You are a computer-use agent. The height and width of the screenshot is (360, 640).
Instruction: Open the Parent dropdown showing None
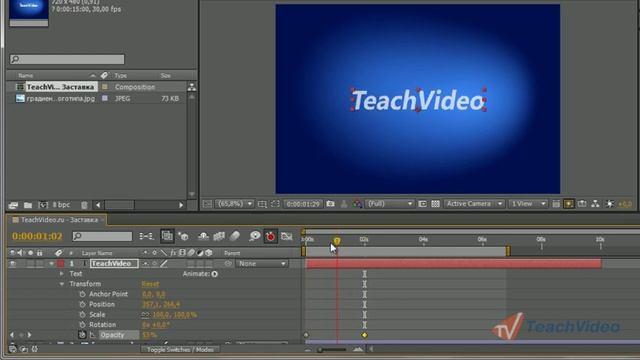pos(261,264)
